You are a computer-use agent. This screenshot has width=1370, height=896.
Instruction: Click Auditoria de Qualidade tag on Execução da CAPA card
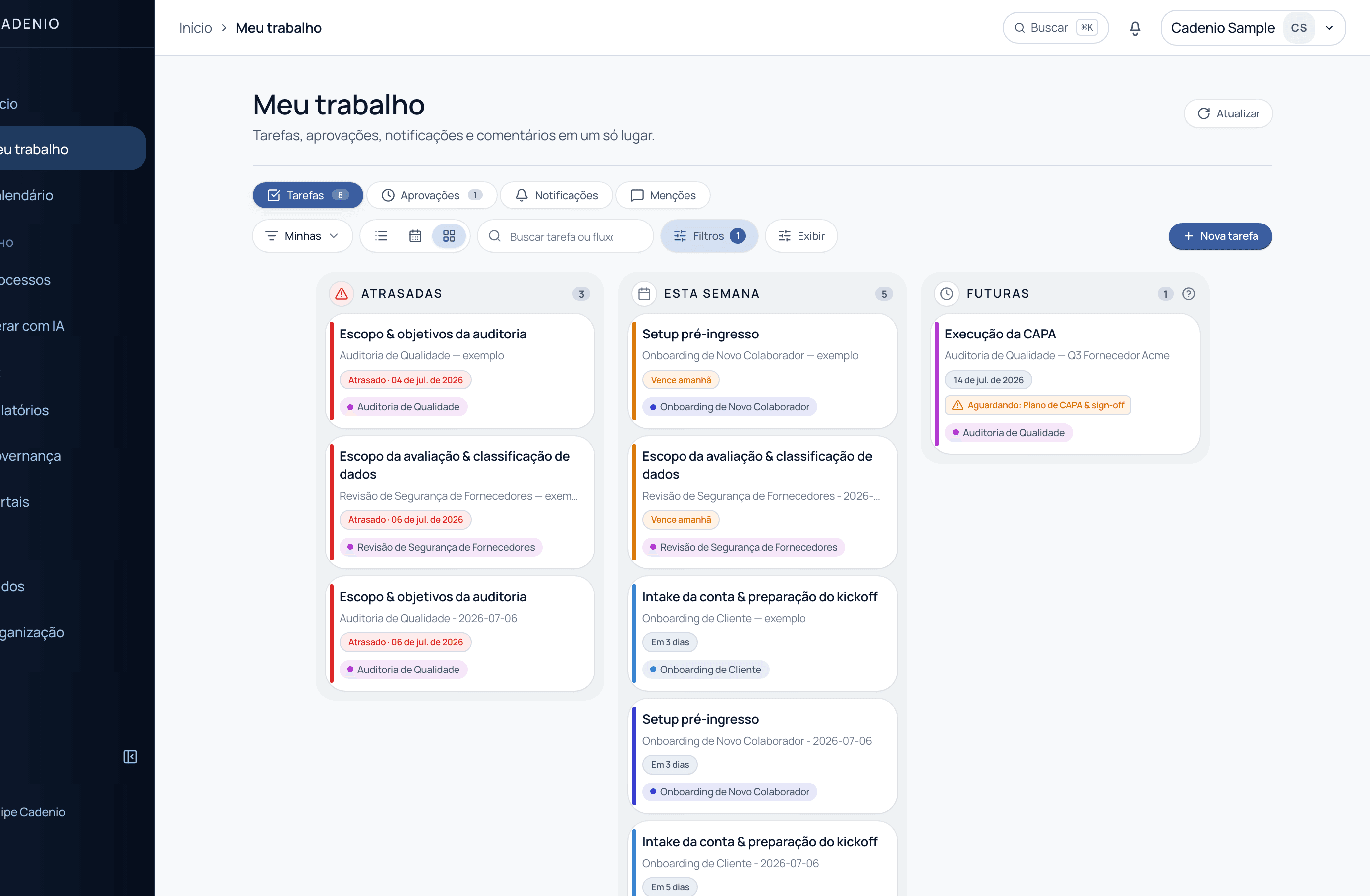click(x=1008, y=432)
